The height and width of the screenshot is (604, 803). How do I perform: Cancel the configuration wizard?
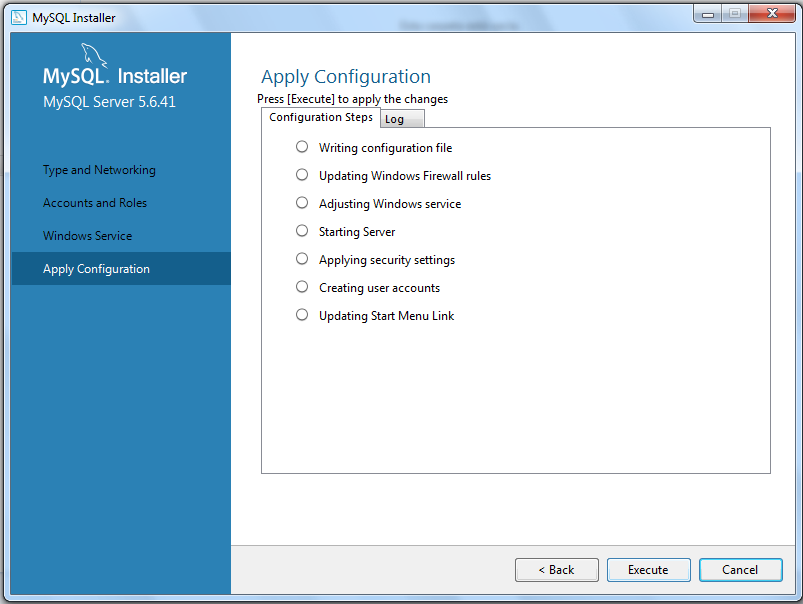coord(741,570)
